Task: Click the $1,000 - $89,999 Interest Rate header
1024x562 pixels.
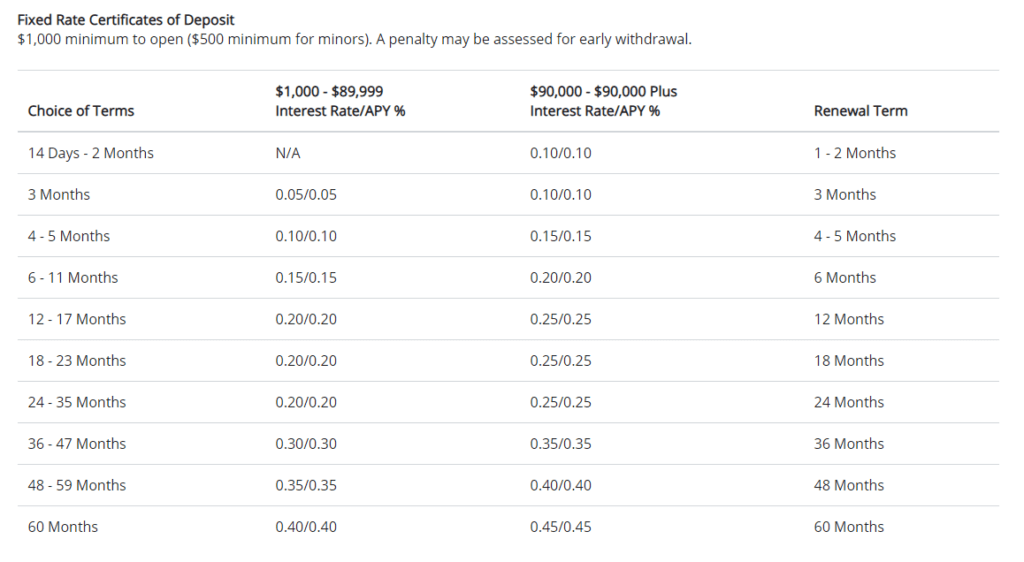Action: (x=340, y=101)
